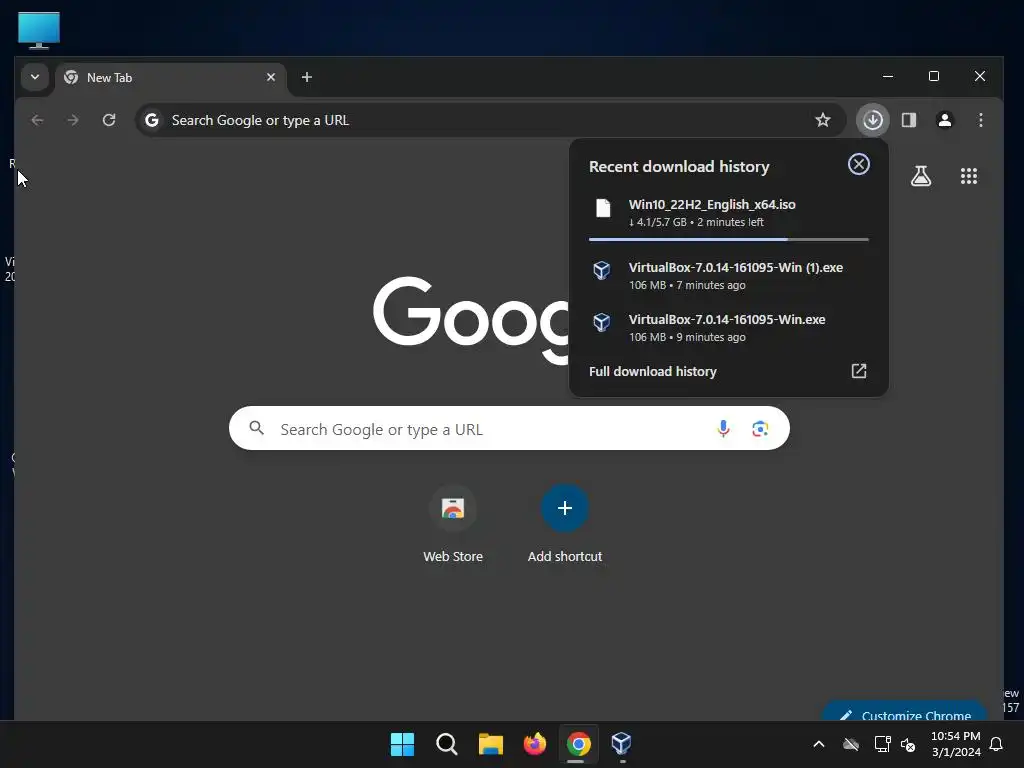Open File Explorer from taskbar
Screen dimensions: 1024x768
click(x=490, y=744)
